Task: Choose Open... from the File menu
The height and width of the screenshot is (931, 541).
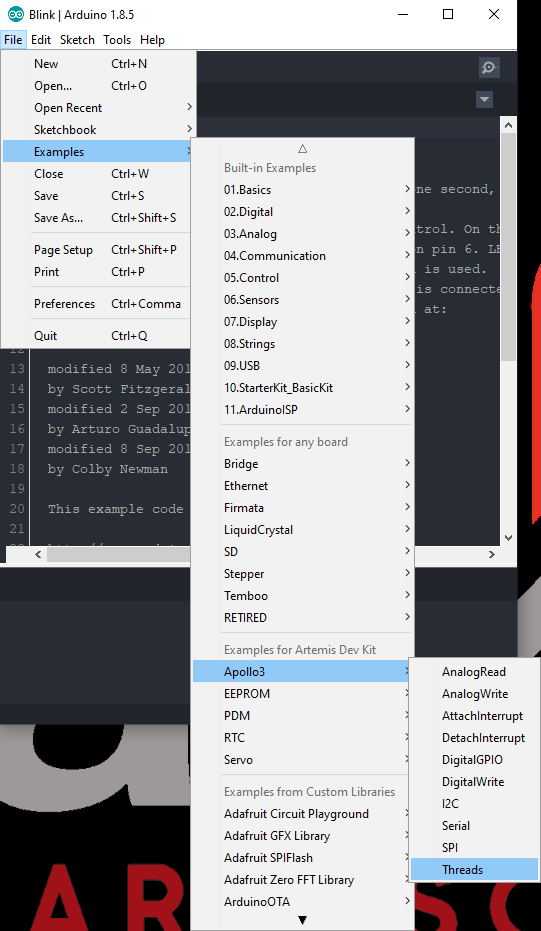Action: [x=98, y=86]
